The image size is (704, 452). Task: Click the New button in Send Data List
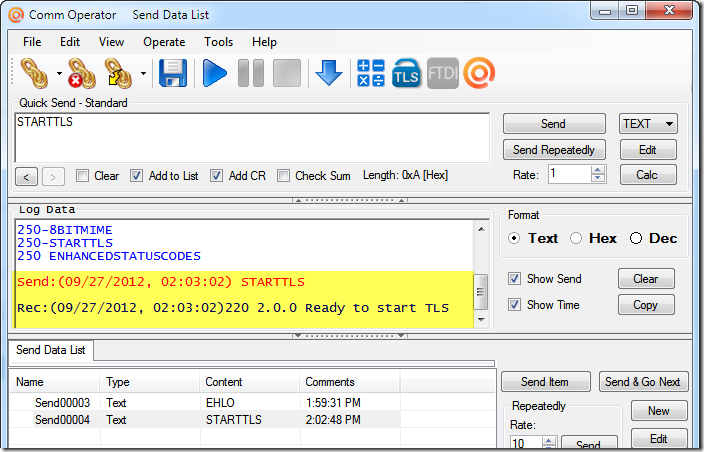click(x=659, y=411)
